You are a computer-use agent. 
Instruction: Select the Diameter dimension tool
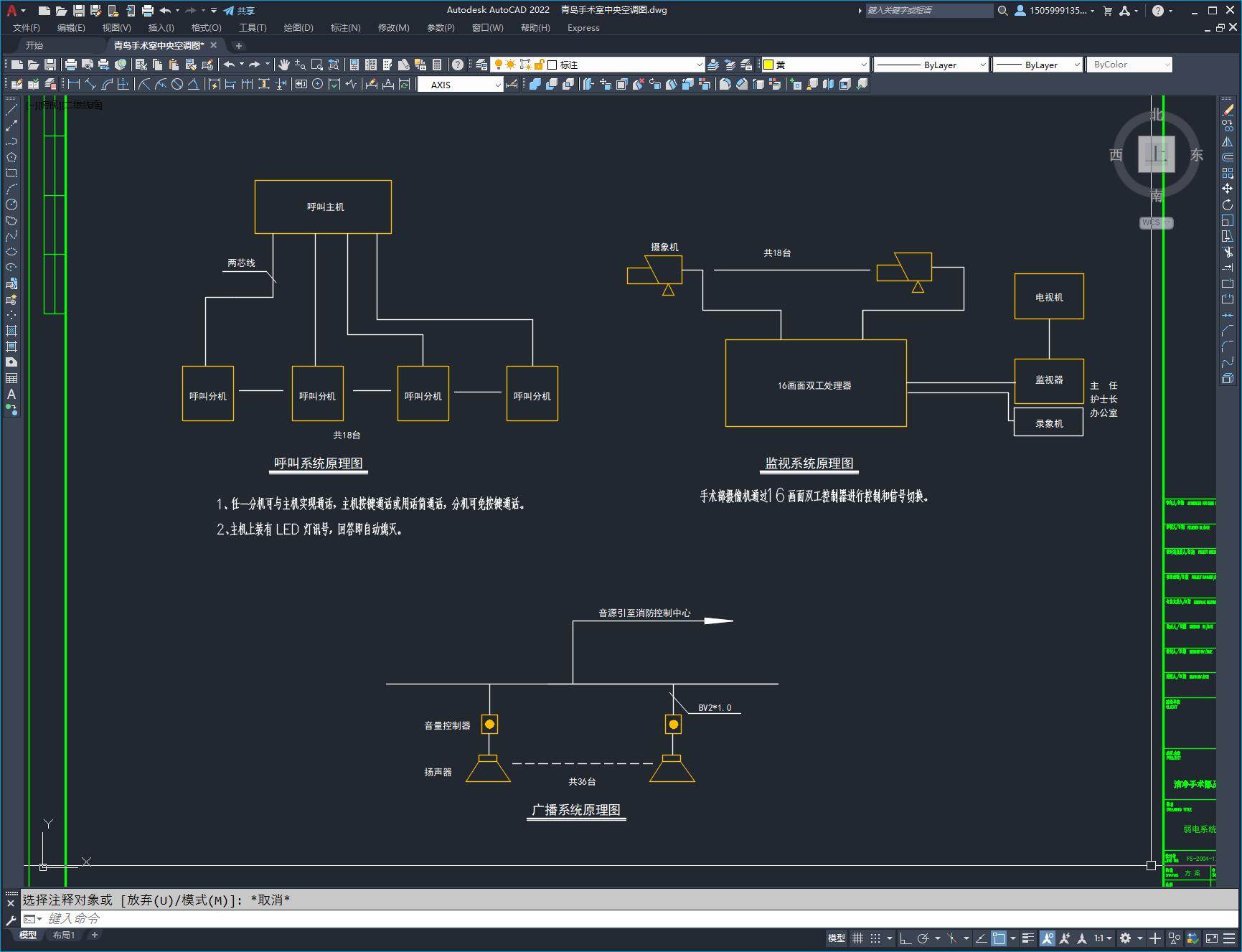(x=177, y=84)
